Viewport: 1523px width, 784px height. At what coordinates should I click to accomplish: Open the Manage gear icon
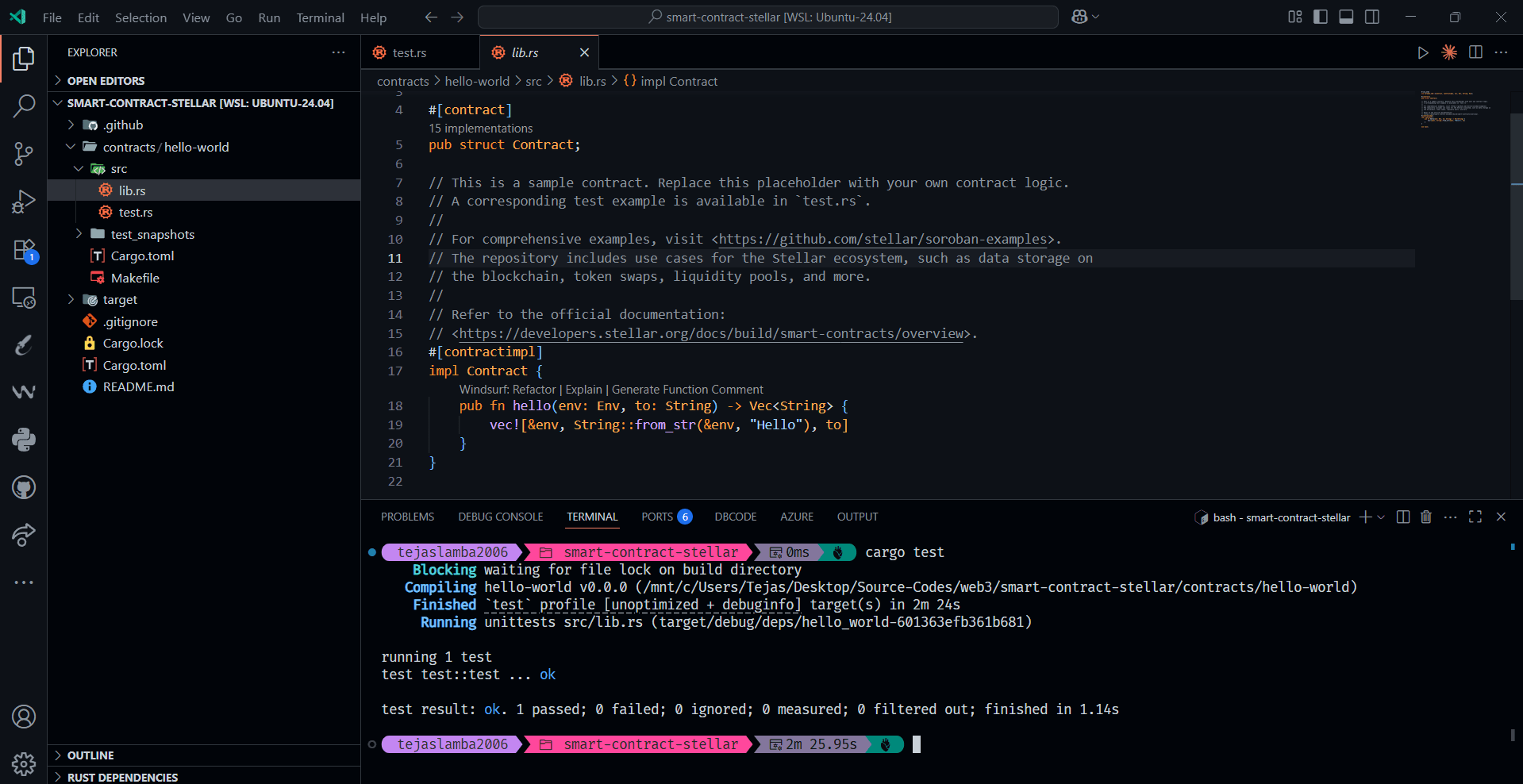tap(24, 764)
